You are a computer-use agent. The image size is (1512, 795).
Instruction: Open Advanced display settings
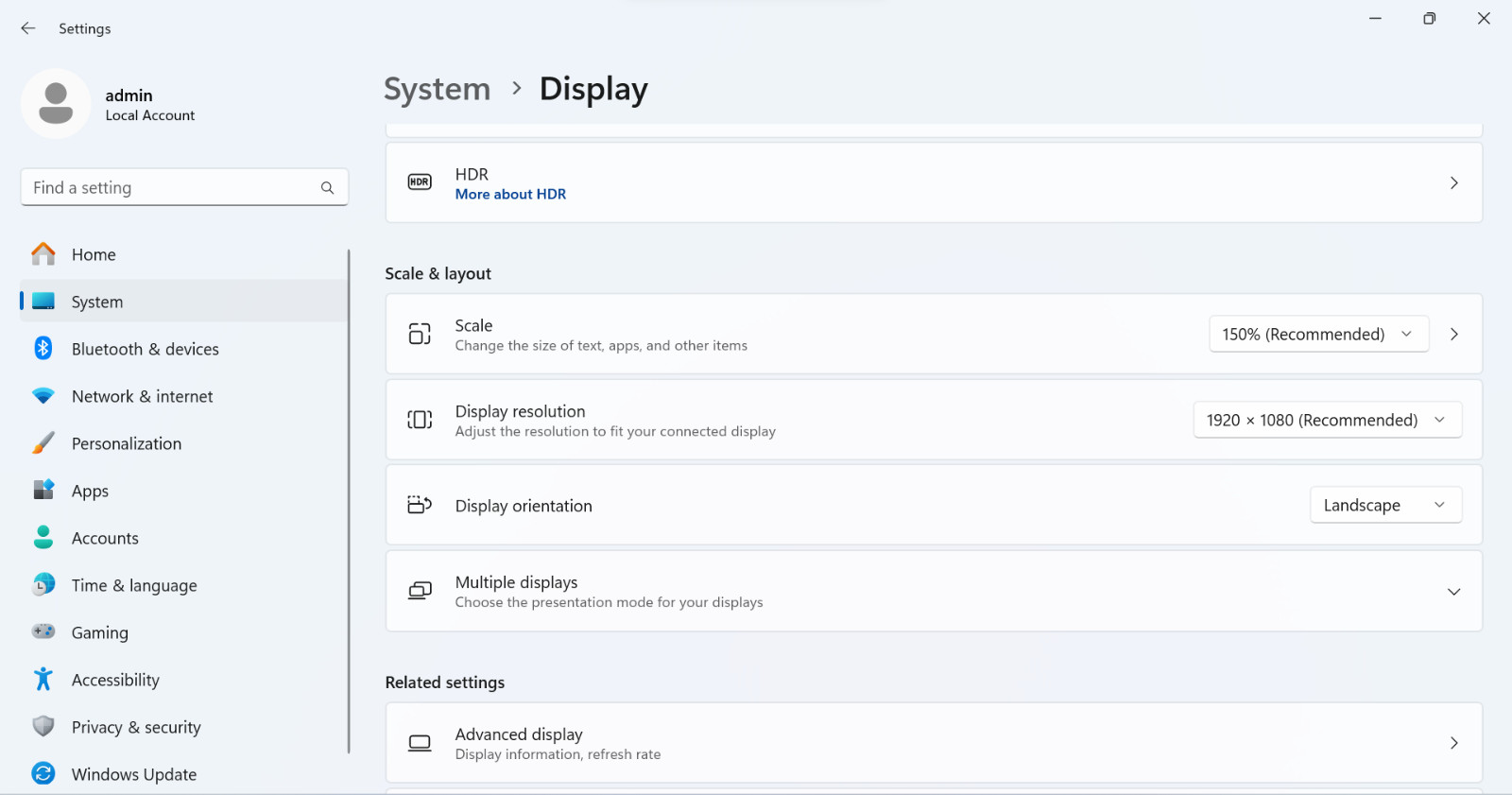click(934, 743)
